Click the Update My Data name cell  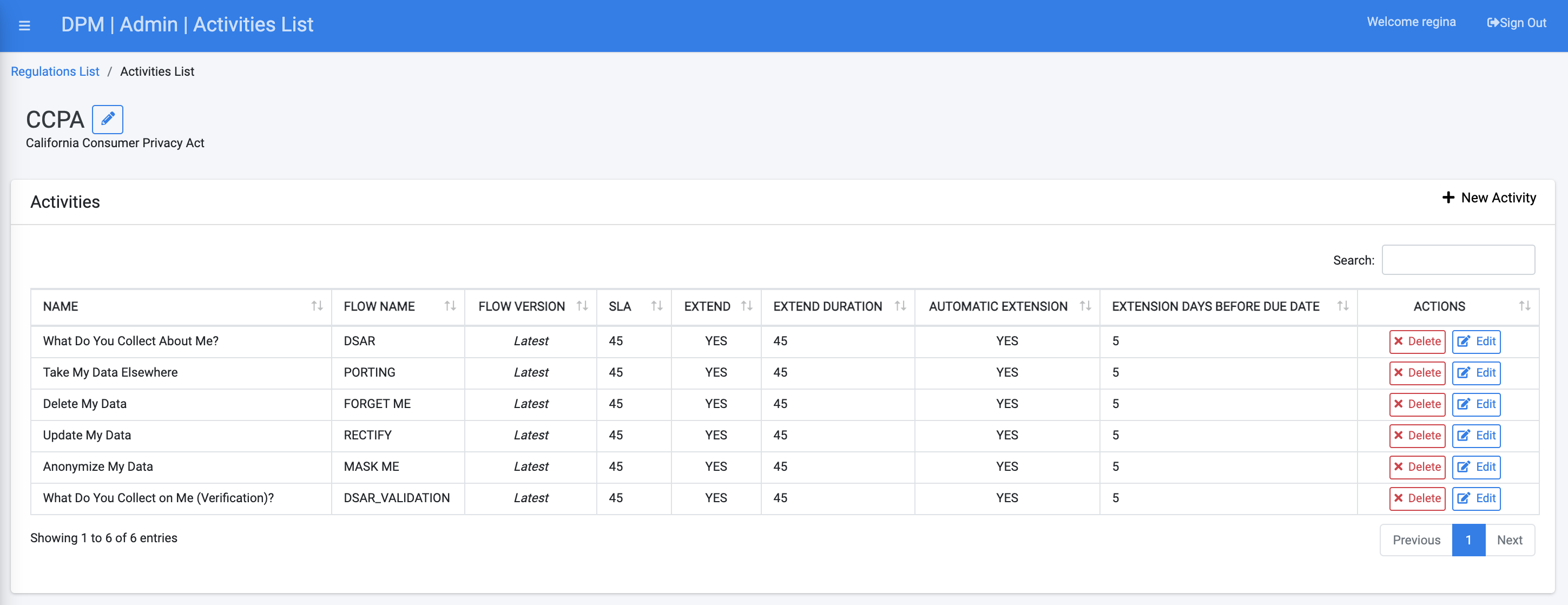[x=181, y=436]
